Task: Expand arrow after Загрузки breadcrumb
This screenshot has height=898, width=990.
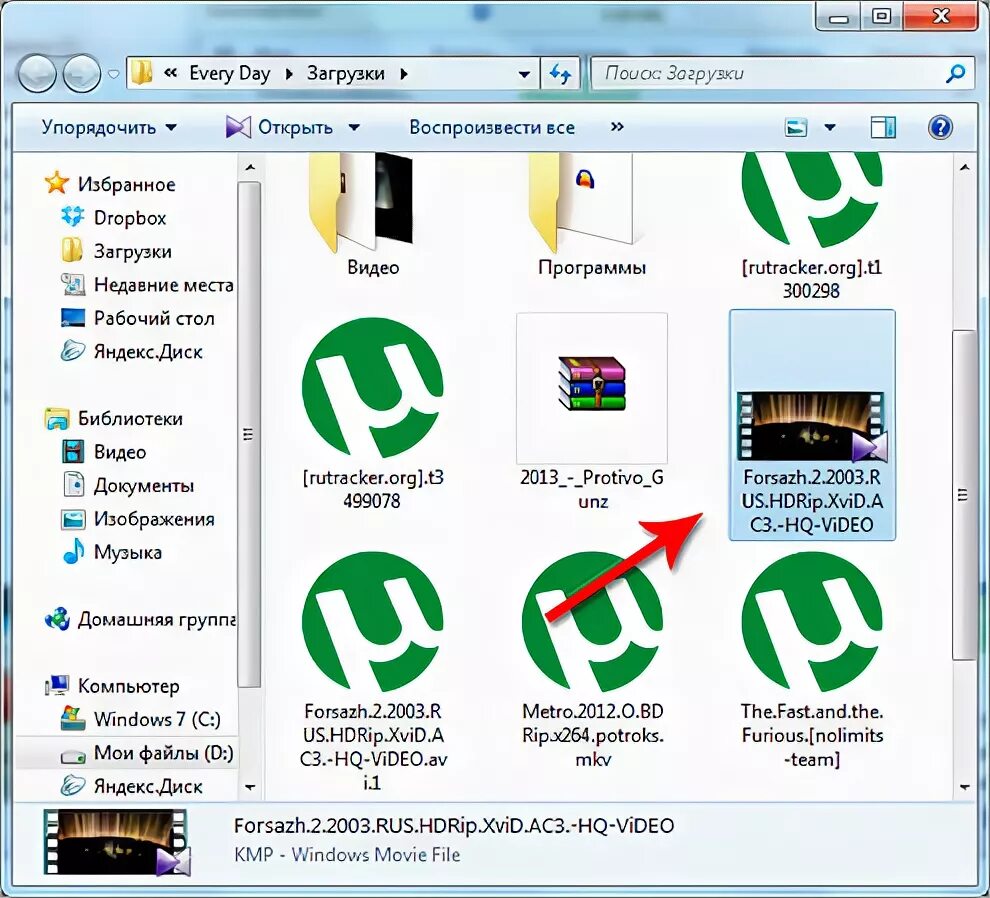Action: click(x=404, y=74)
